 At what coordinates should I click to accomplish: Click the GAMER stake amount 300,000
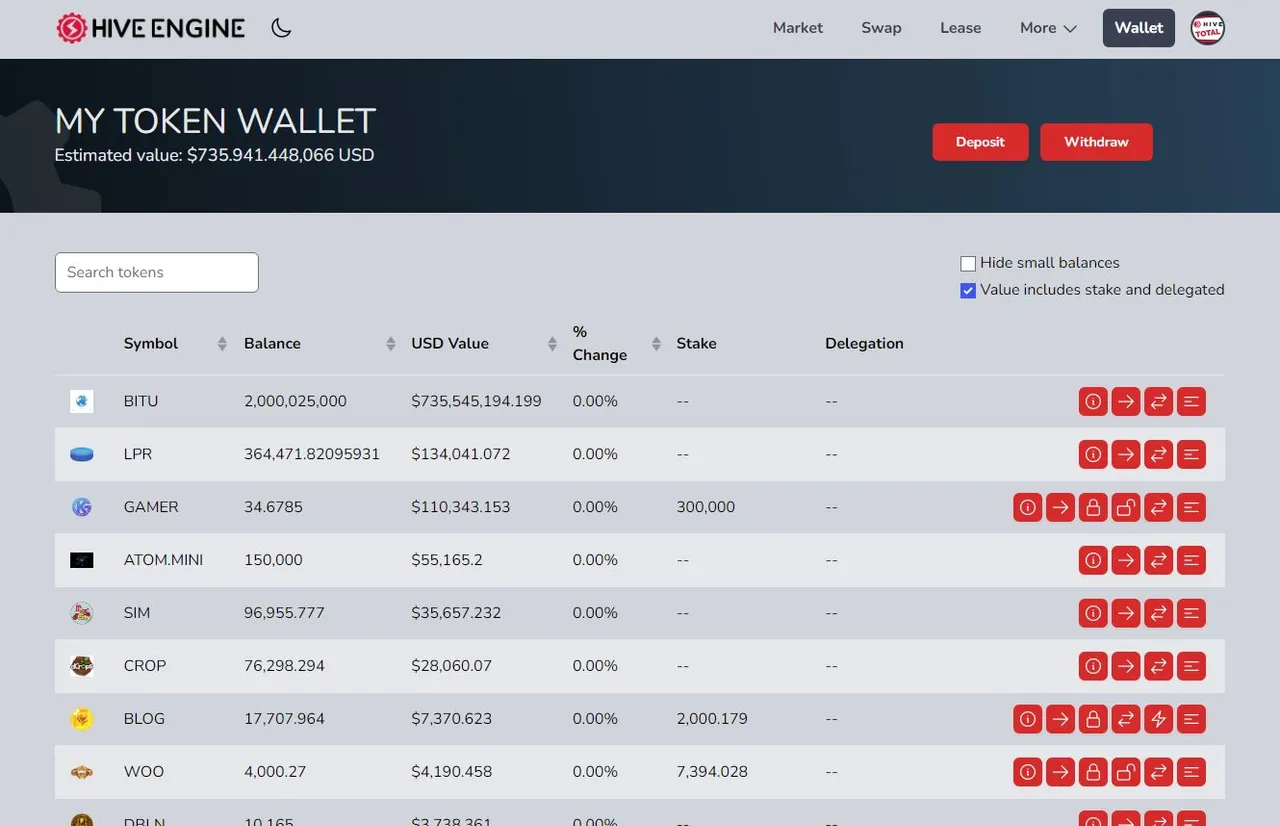pos(706,507)
